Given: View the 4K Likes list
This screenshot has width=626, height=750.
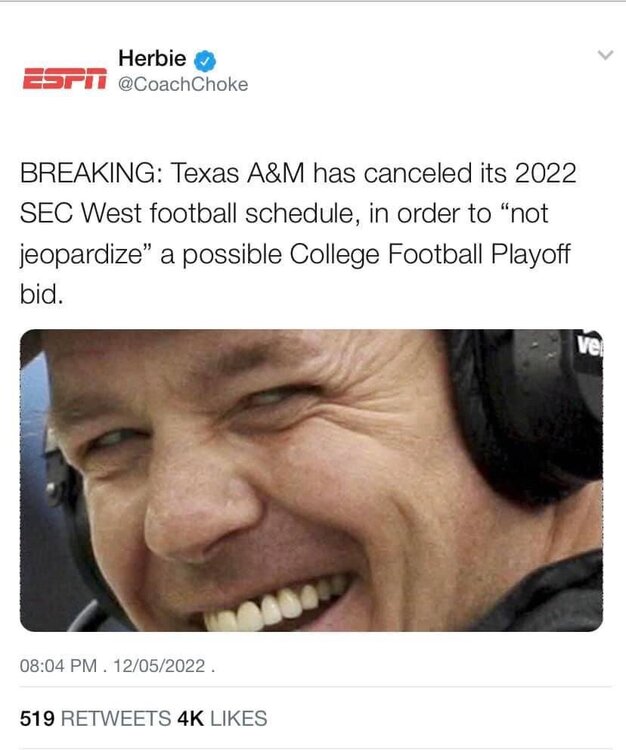Looking at the screenshot, I should coord(221,718).
